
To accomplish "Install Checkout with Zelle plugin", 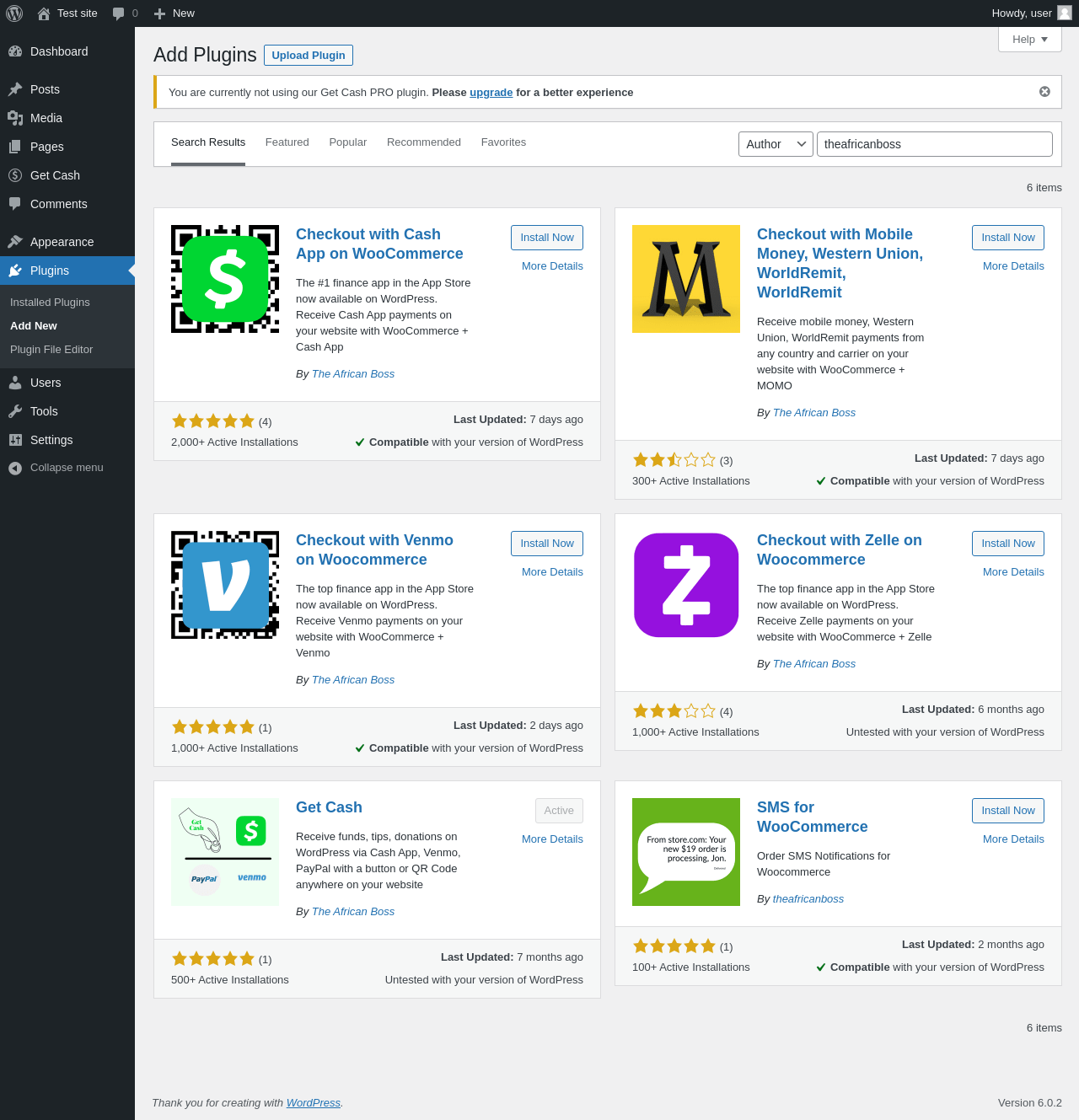I will pyautogui.click(x=1008, y=544).
